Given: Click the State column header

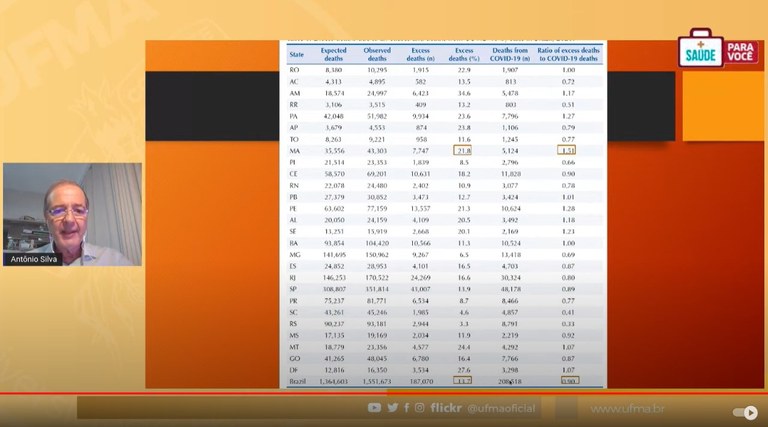Looking at the screenshot, I should [297, 54].
